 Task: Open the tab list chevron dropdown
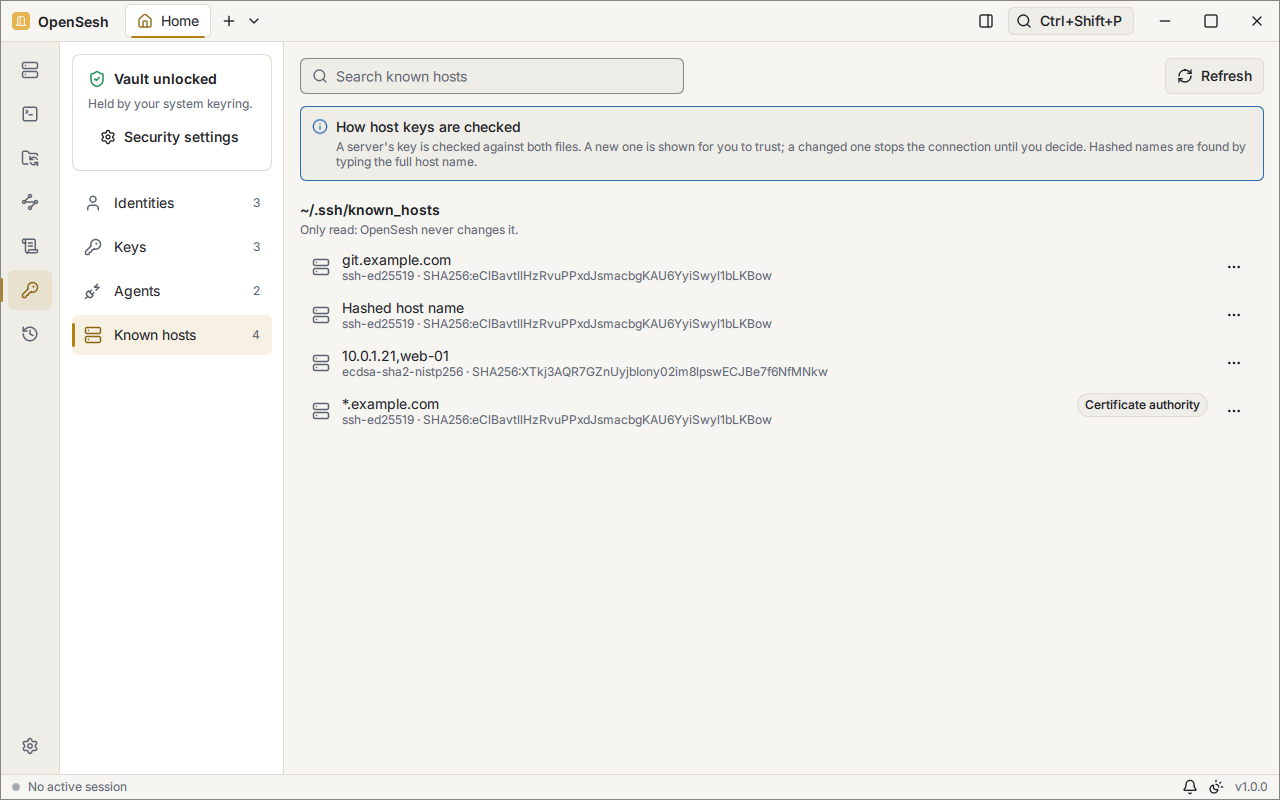254,21
